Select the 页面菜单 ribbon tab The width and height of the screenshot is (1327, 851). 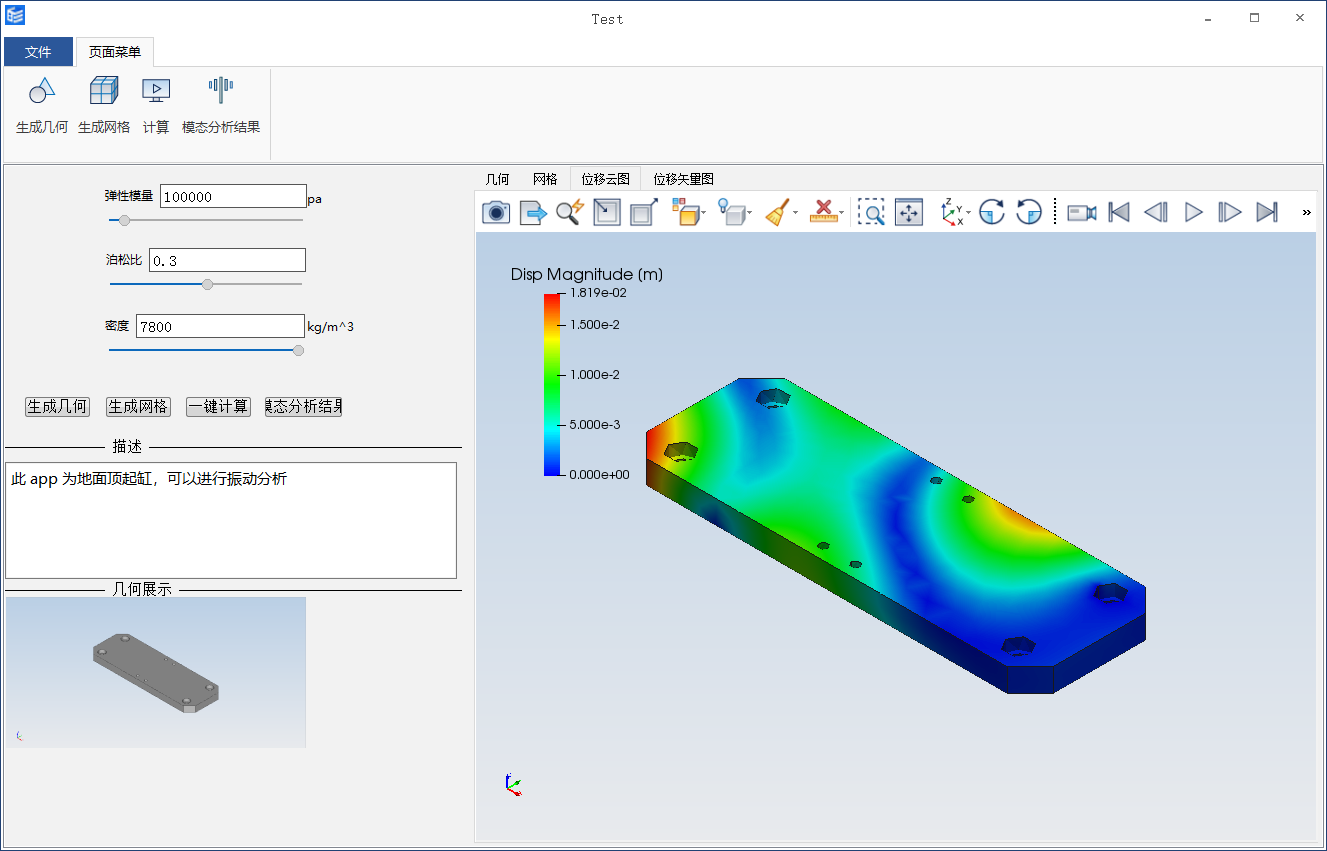(x=115, y=52)
